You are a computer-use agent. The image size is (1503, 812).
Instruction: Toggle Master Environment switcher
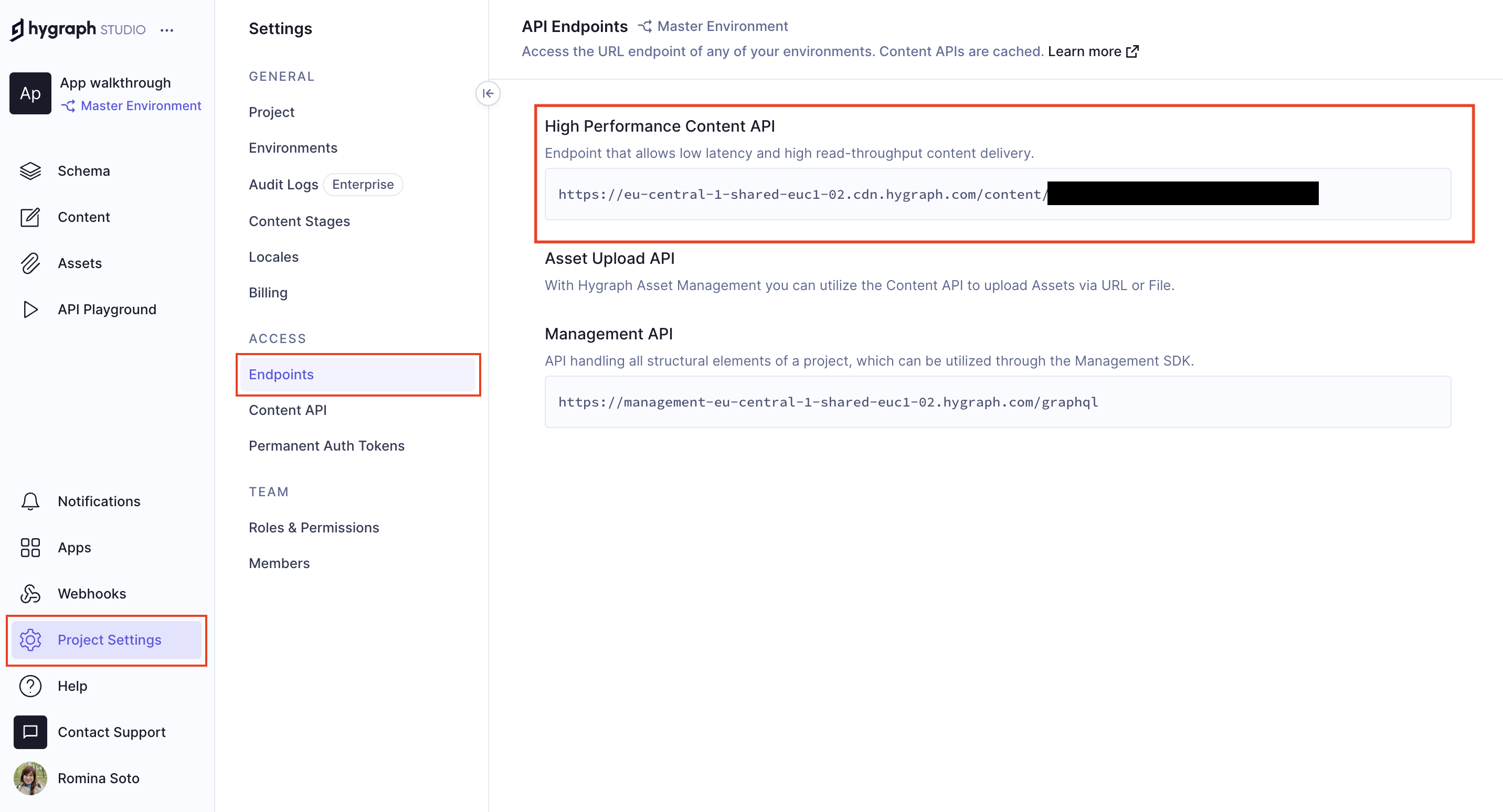[131, 105]
